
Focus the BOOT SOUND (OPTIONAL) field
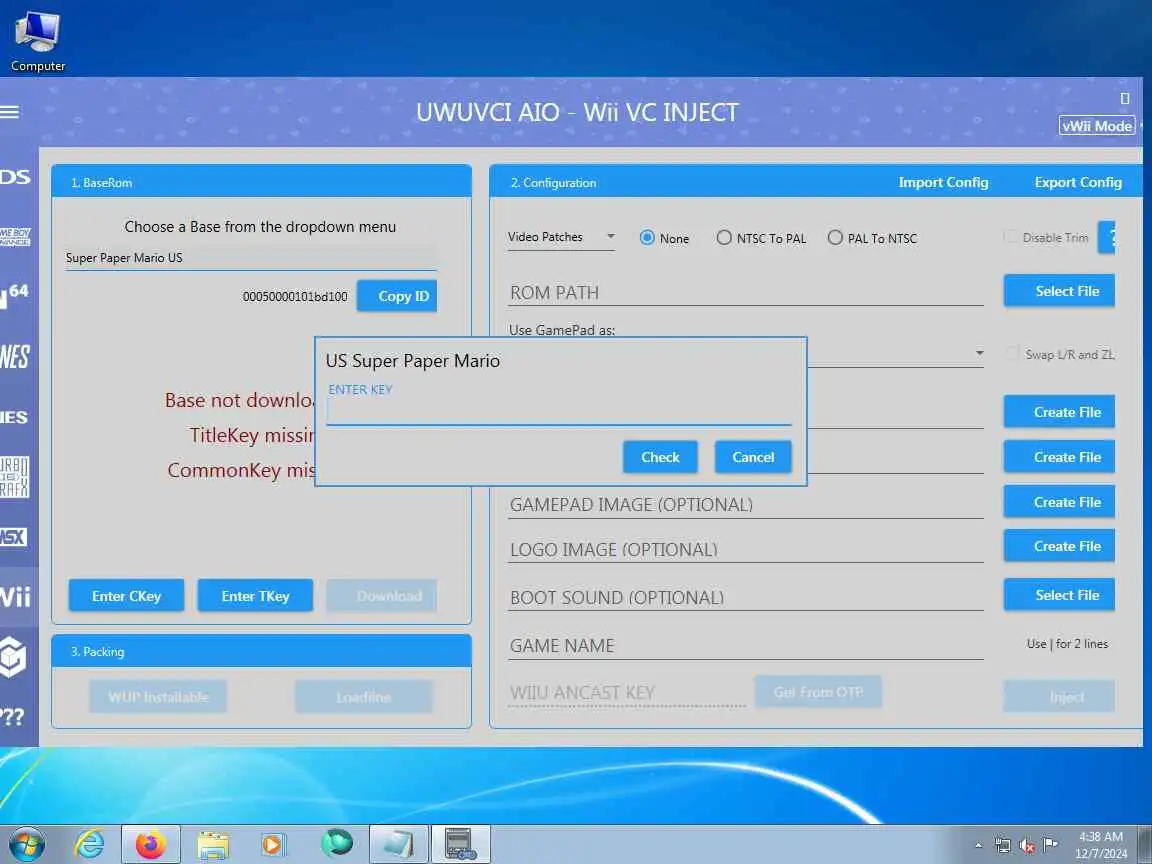click(x=746, y=597)
